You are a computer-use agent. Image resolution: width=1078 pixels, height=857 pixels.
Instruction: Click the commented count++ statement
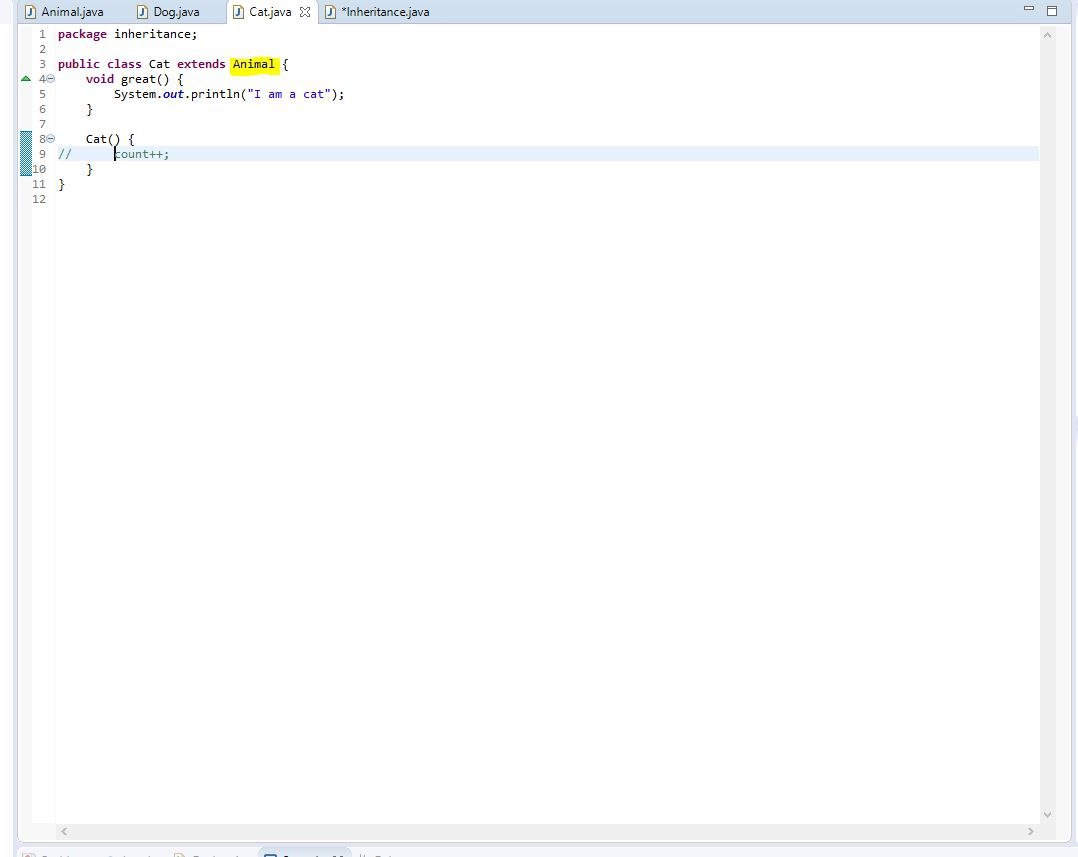(x=142, y=154)
